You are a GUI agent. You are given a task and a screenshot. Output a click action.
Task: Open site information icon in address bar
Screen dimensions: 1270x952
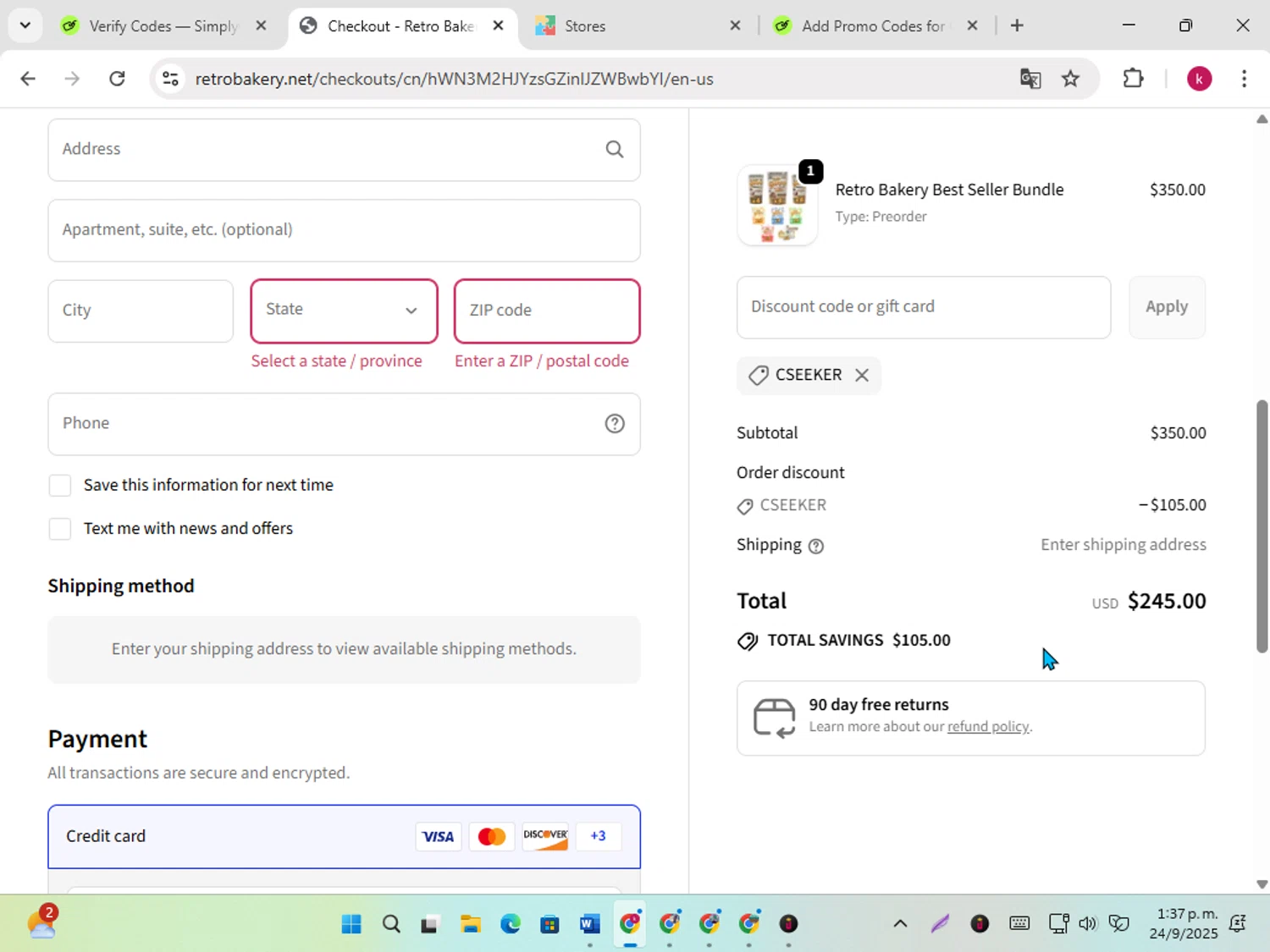point(170,79)
